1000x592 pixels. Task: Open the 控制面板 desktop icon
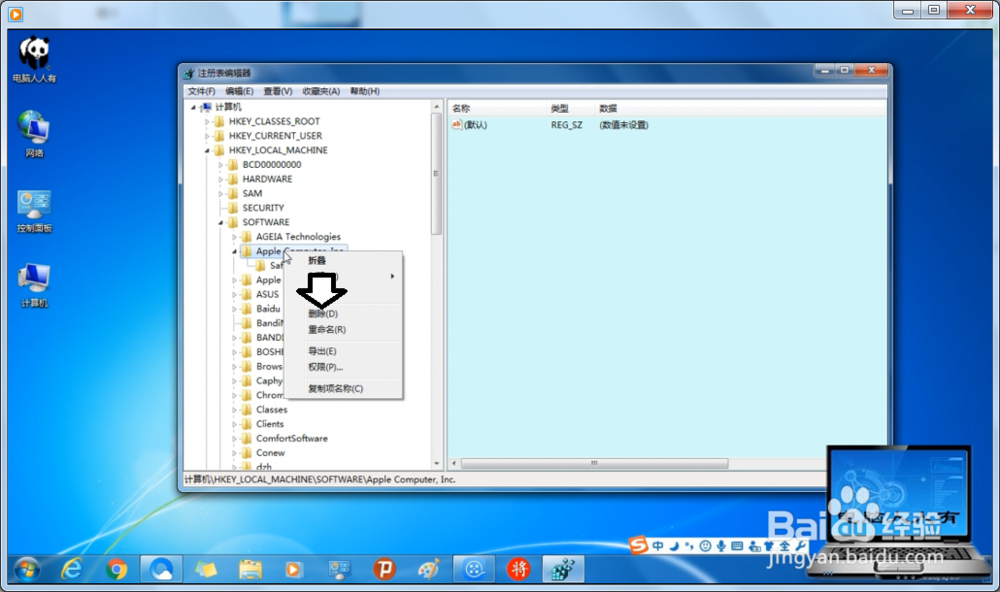pyautogui.click(x=34, y=211)
